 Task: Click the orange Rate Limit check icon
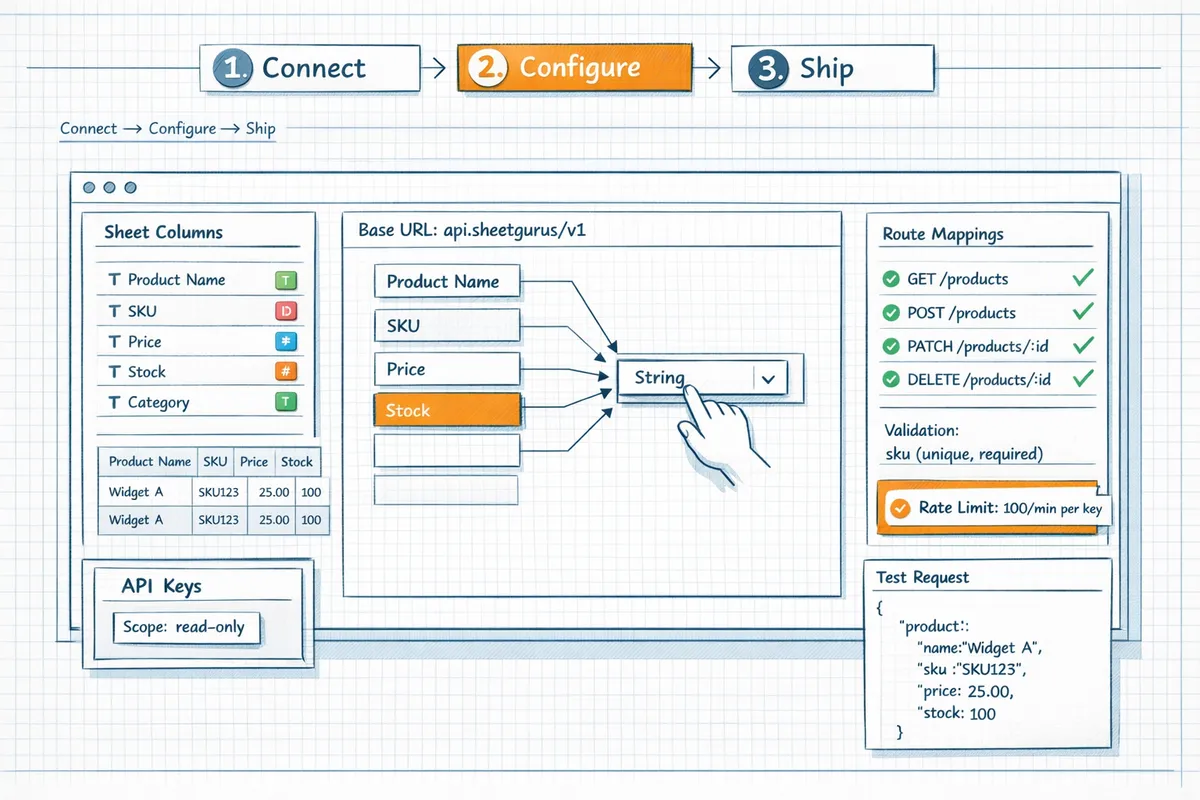899,508
